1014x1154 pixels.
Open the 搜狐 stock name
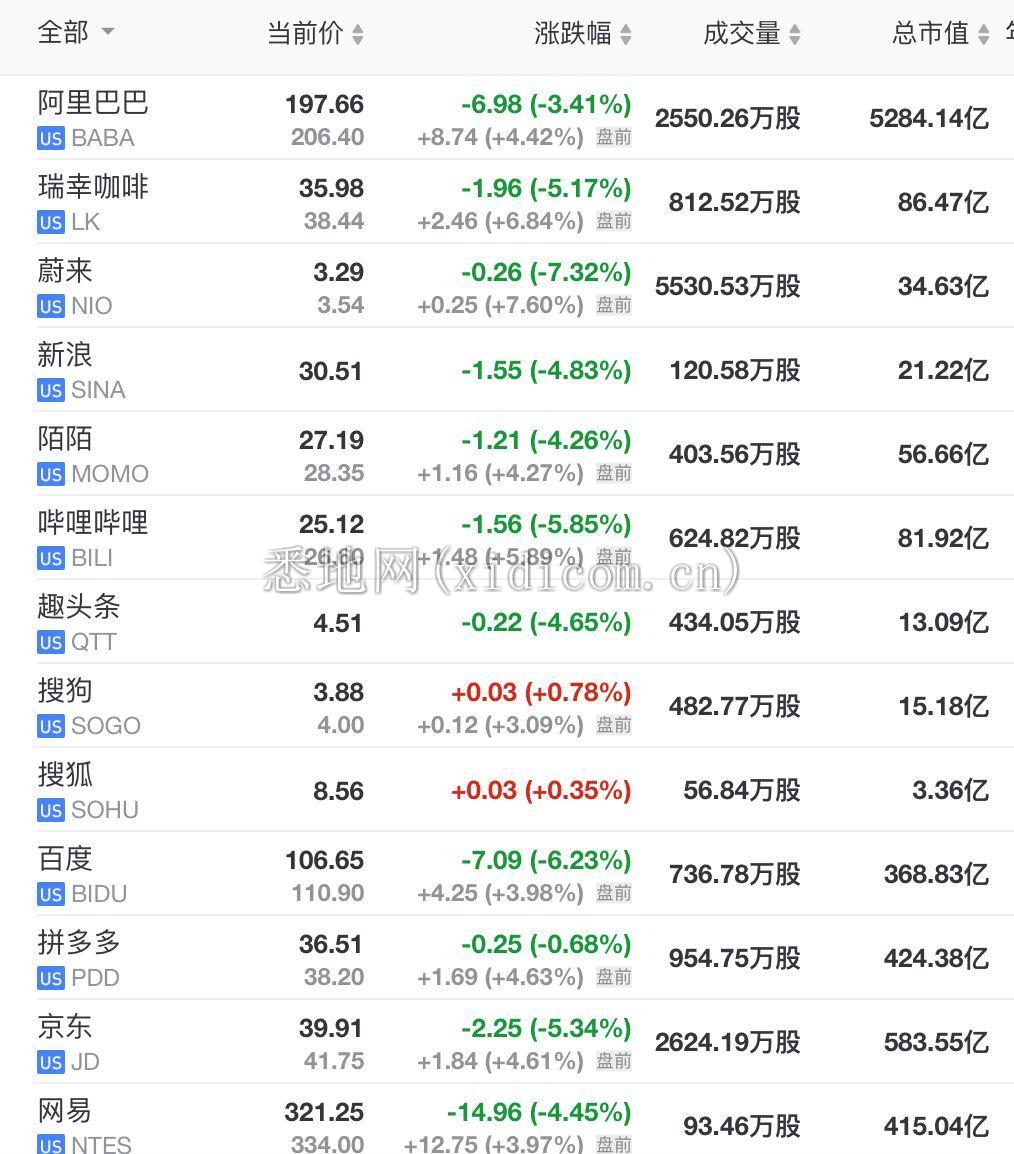[x=65, y=774]
